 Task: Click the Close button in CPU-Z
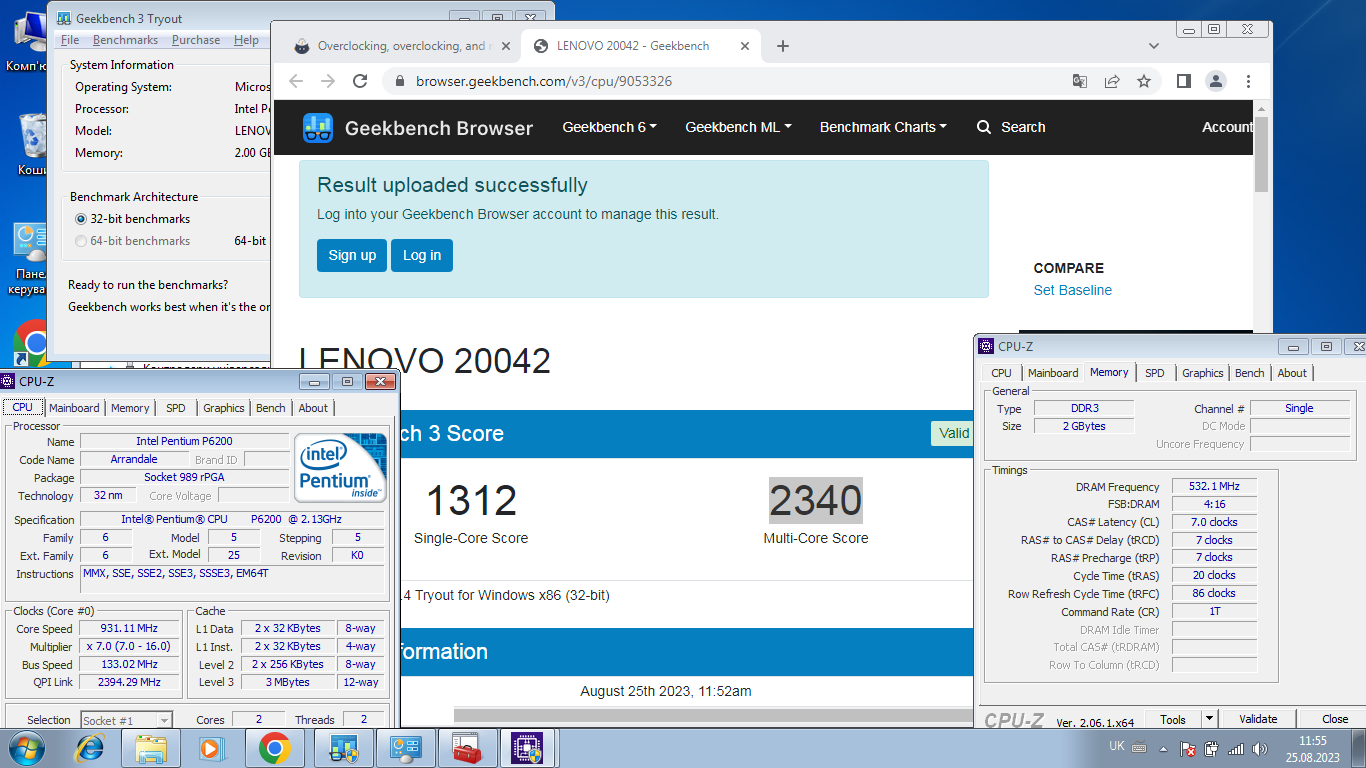click(x=1335, y=719)
